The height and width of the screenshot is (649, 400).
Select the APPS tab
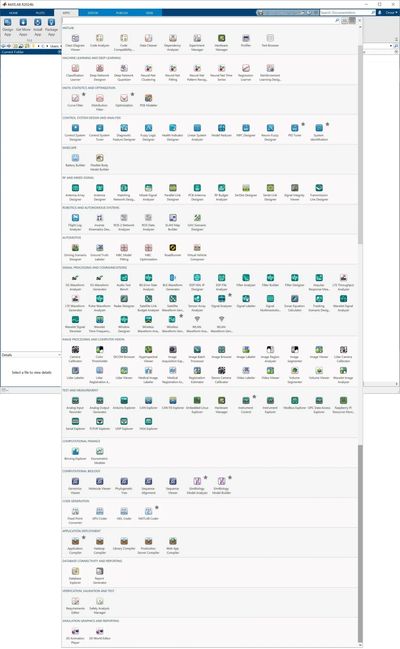pos(66,13)
